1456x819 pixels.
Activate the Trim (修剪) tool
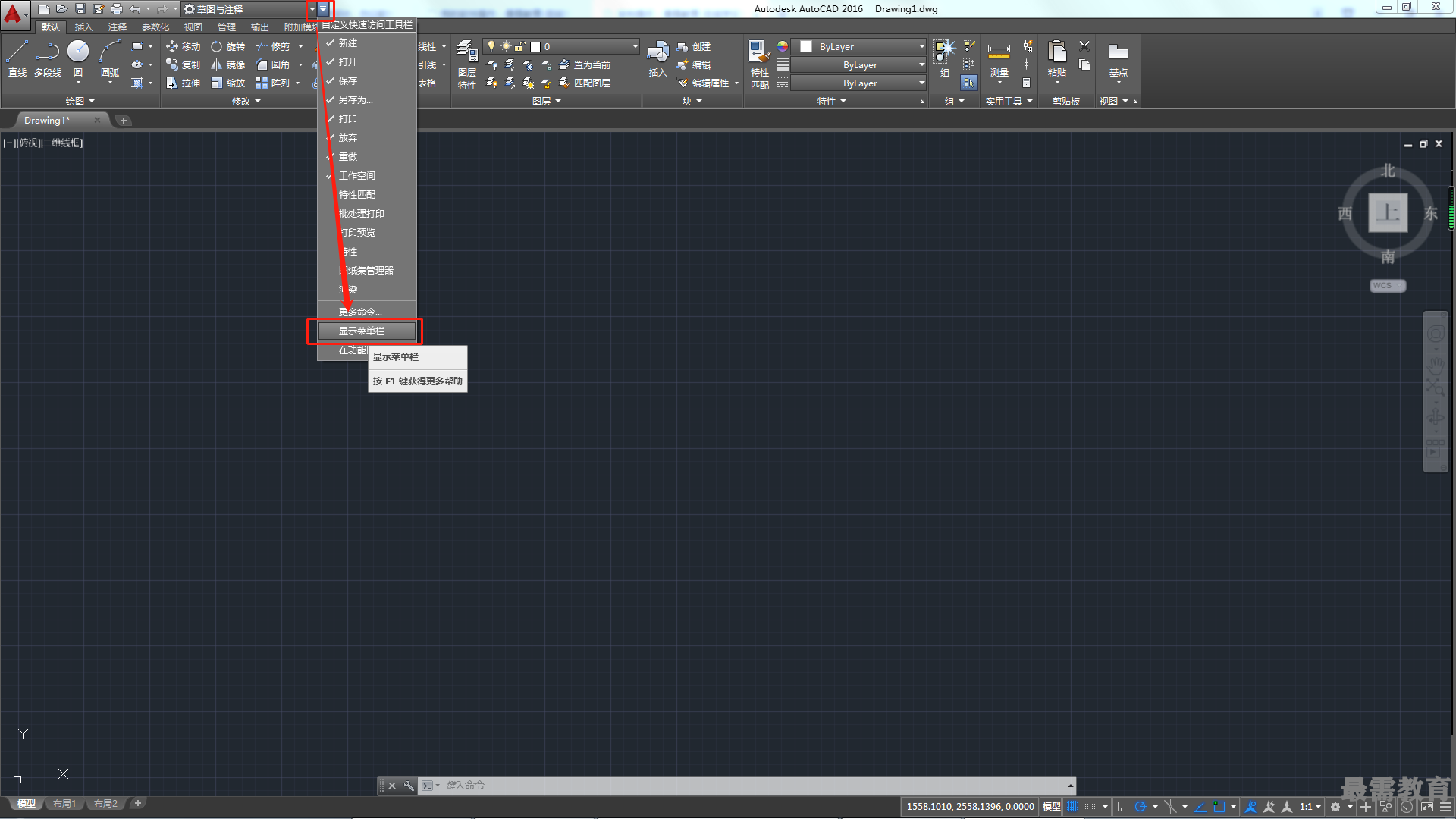[x=273, y=47]
